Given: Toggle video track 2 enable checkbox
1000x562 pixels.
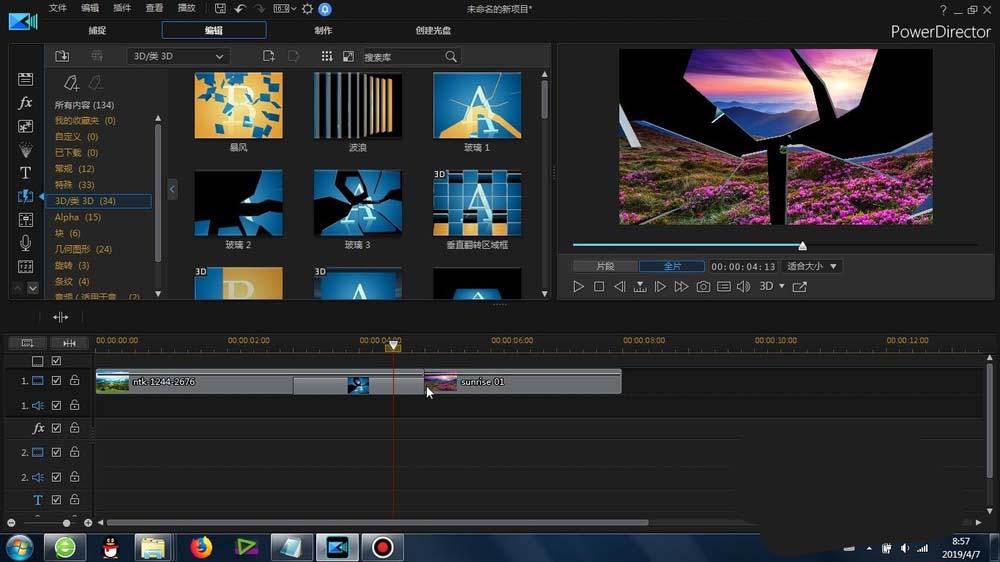Looking at the screenshot, I should [56, 452].
